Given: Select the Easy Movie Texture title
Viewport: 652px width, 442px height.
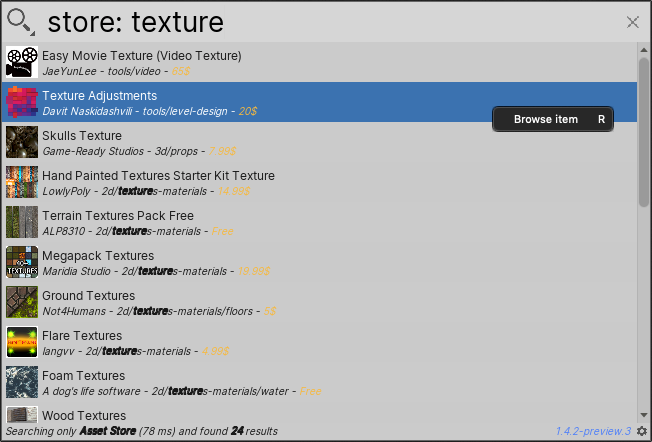Looking at the screenshot, I should coord(141,56).
